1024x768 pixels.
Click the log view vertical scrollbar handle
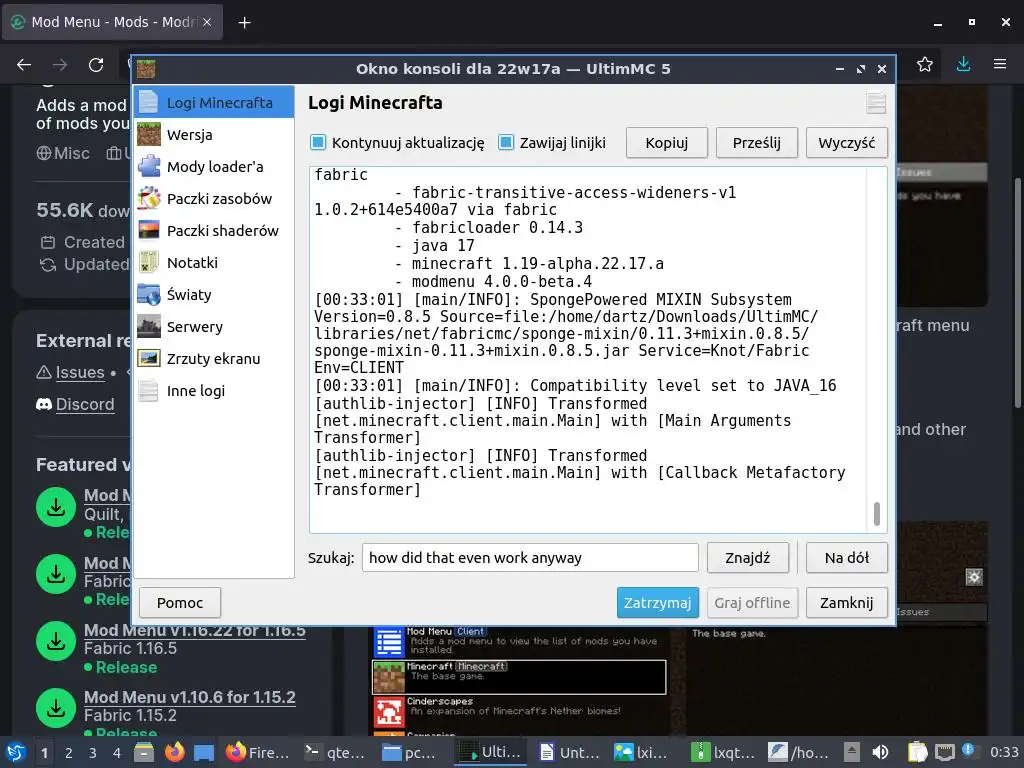click(876, 514)
